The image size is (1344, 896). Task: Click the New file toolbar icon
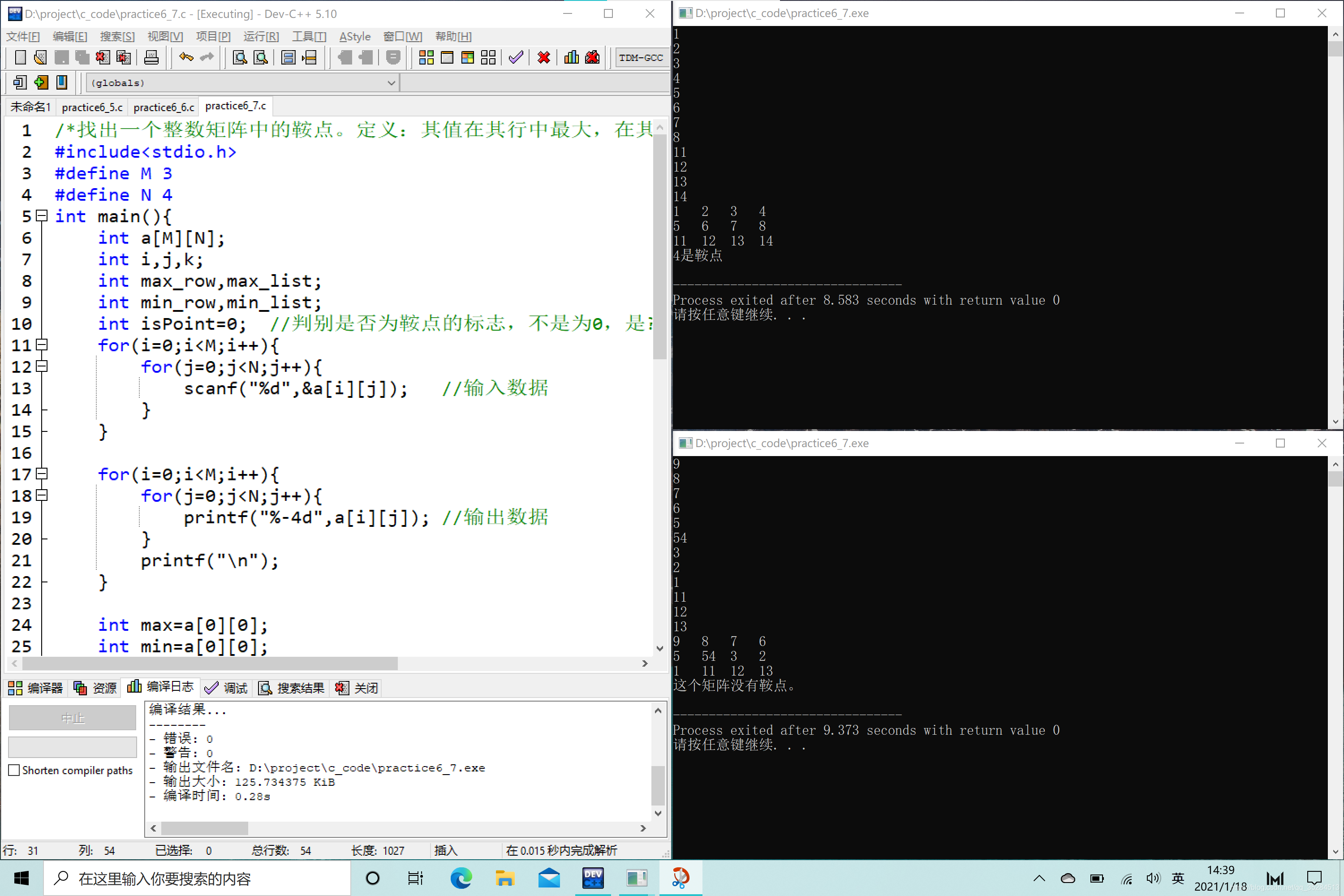(x=20, y=57)
